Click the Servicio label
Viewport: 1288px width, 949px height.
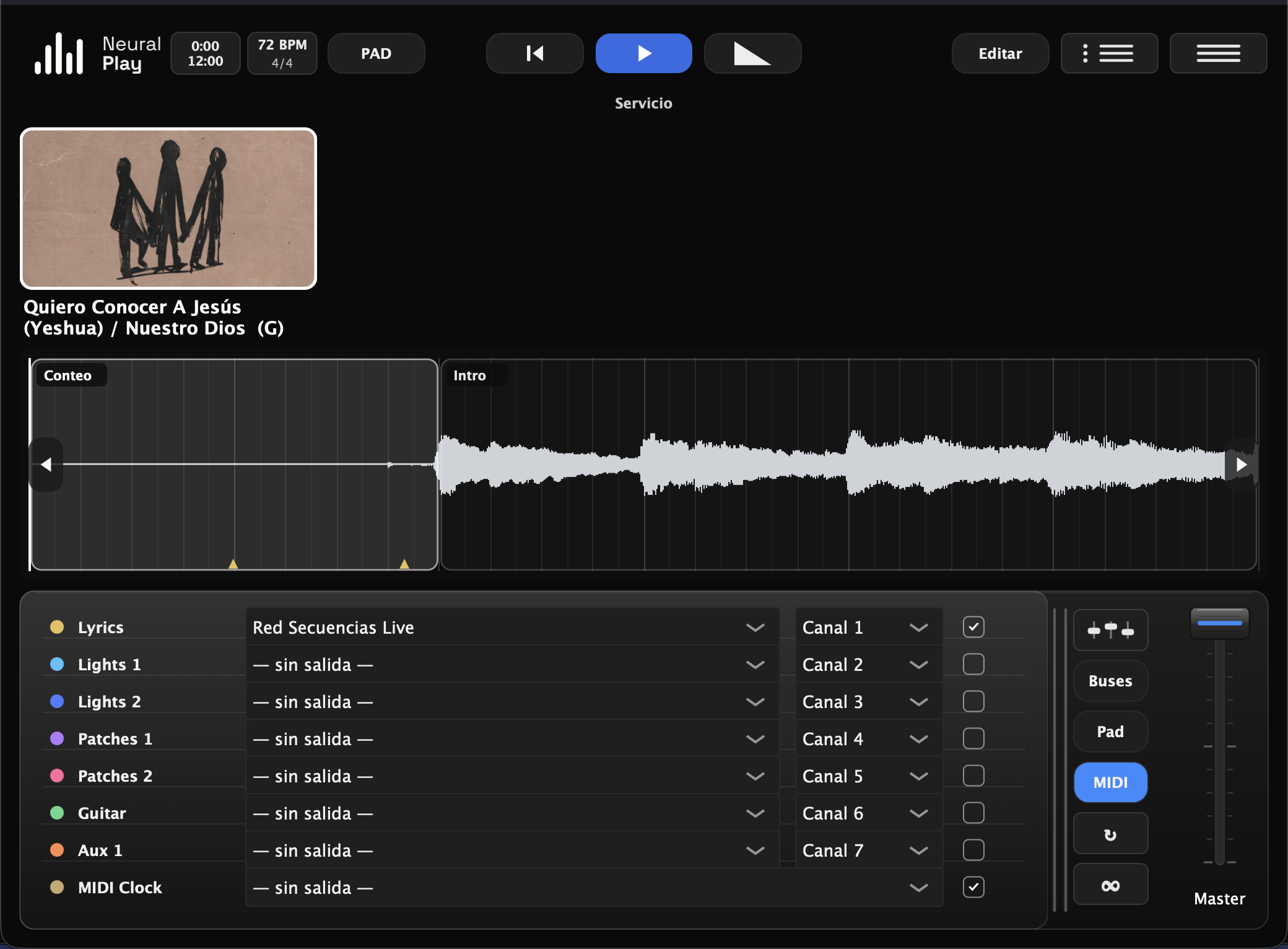point(643,103)
